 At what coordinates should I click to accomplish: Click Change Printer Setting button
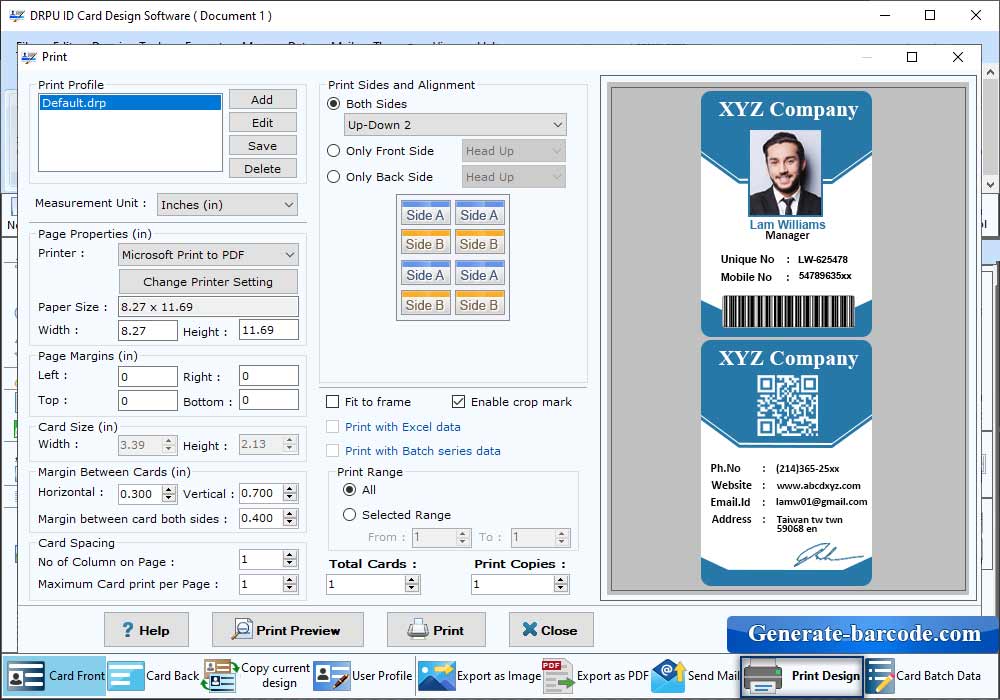(208, 281)
